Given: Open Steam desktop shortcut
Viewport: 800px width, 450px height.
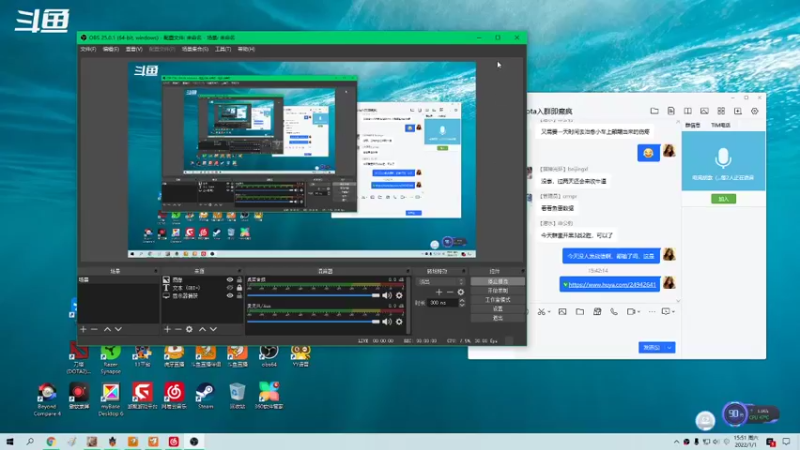Looking at the screenshot, I should [206, 396].
